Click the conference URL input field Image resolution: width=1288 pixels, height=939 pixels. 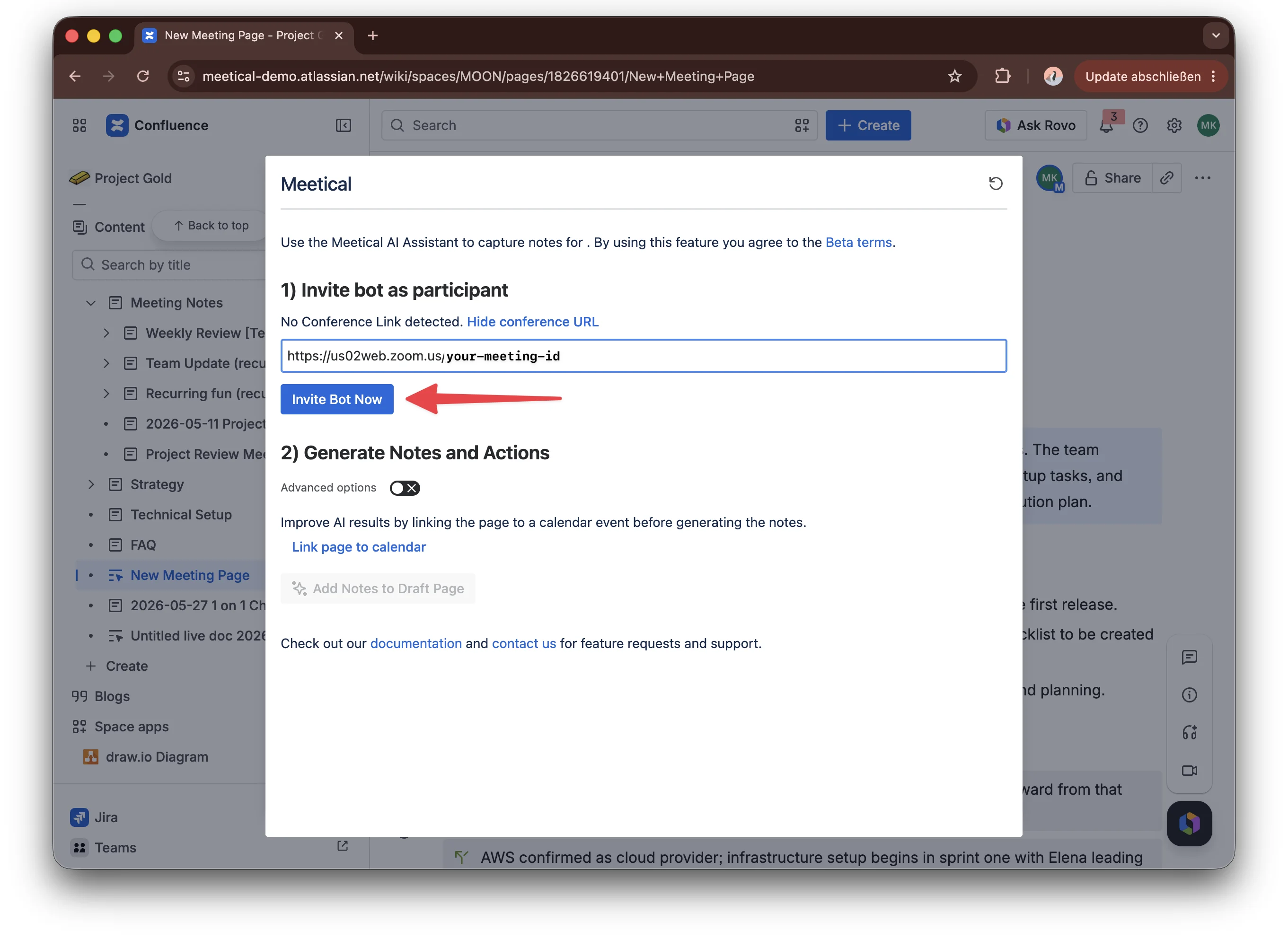coord(644,356)
